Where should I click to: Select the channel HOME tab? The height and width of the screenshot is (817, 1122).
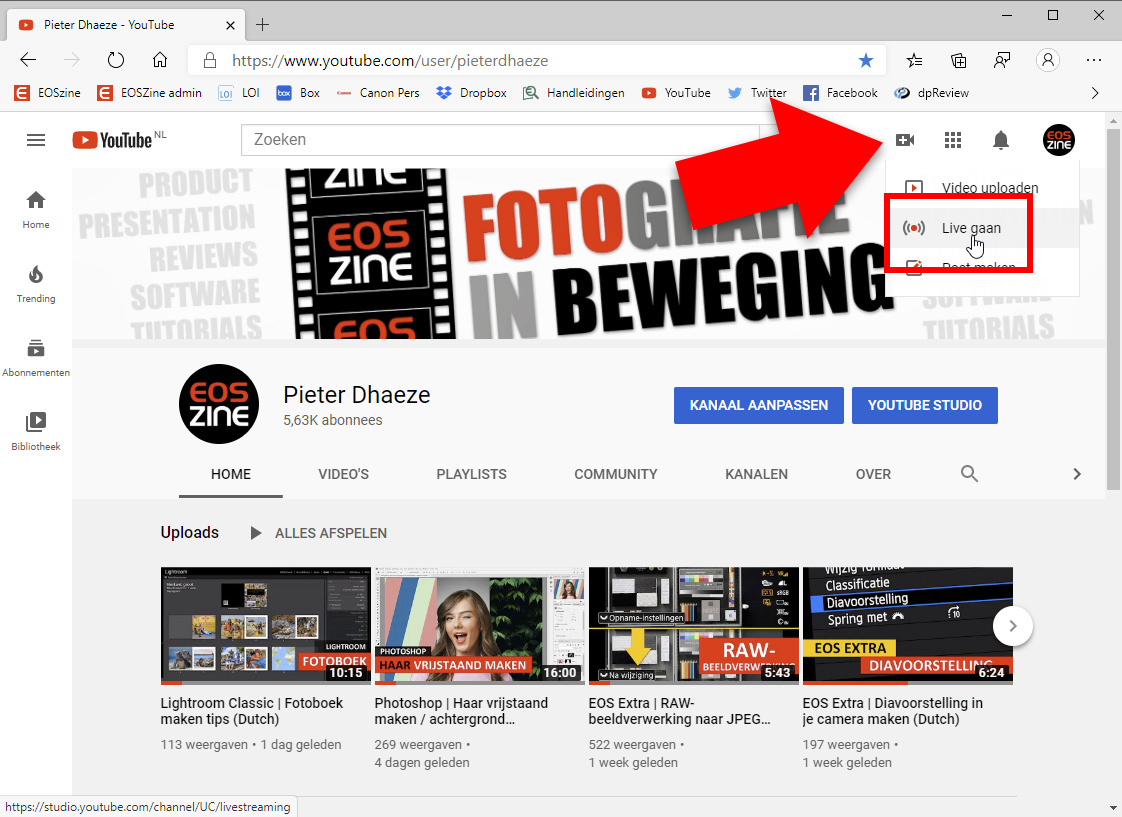230,474
